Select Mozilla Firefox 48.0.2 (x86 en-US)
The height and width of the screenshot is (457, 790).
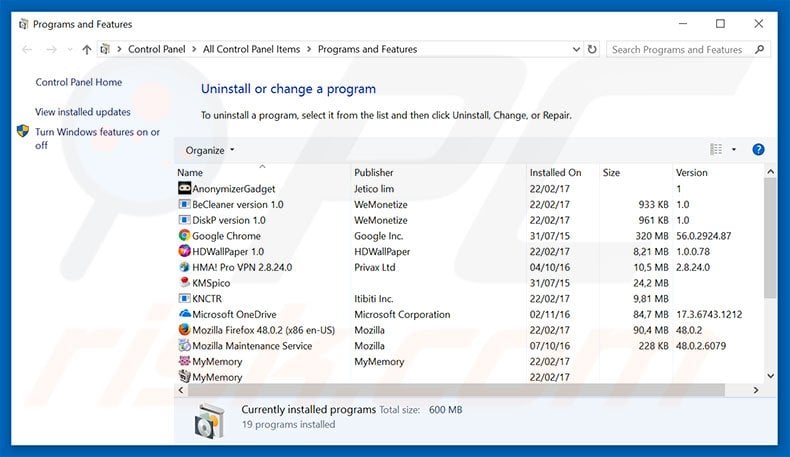click(x=264, y=330)
